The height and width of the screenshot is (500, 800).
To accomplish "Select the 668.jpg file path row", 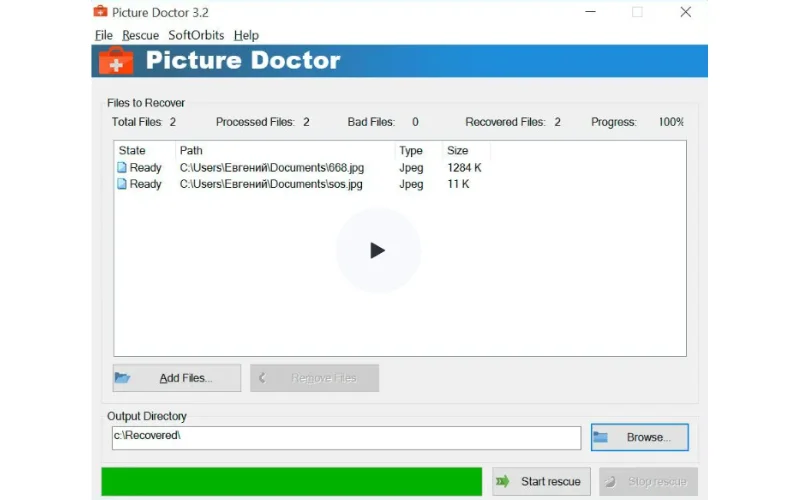I will coord(272,167).
